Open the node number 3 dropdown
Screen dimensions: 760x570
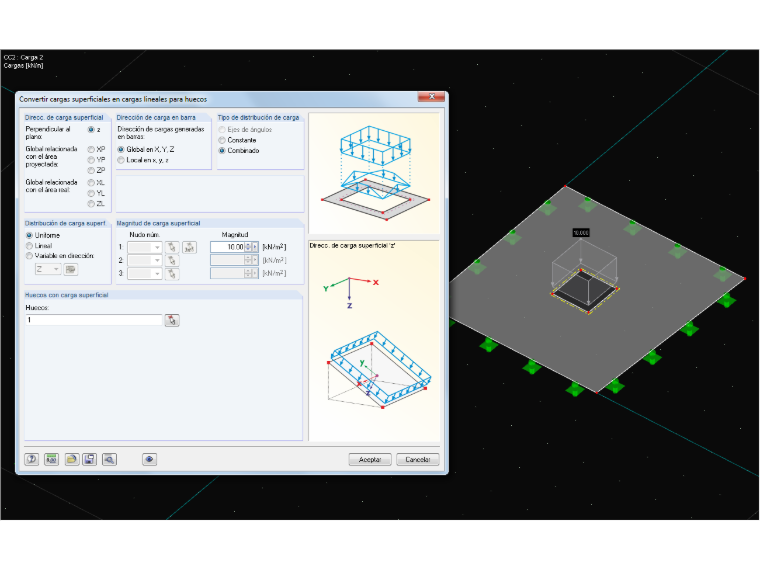click(144, 274)
